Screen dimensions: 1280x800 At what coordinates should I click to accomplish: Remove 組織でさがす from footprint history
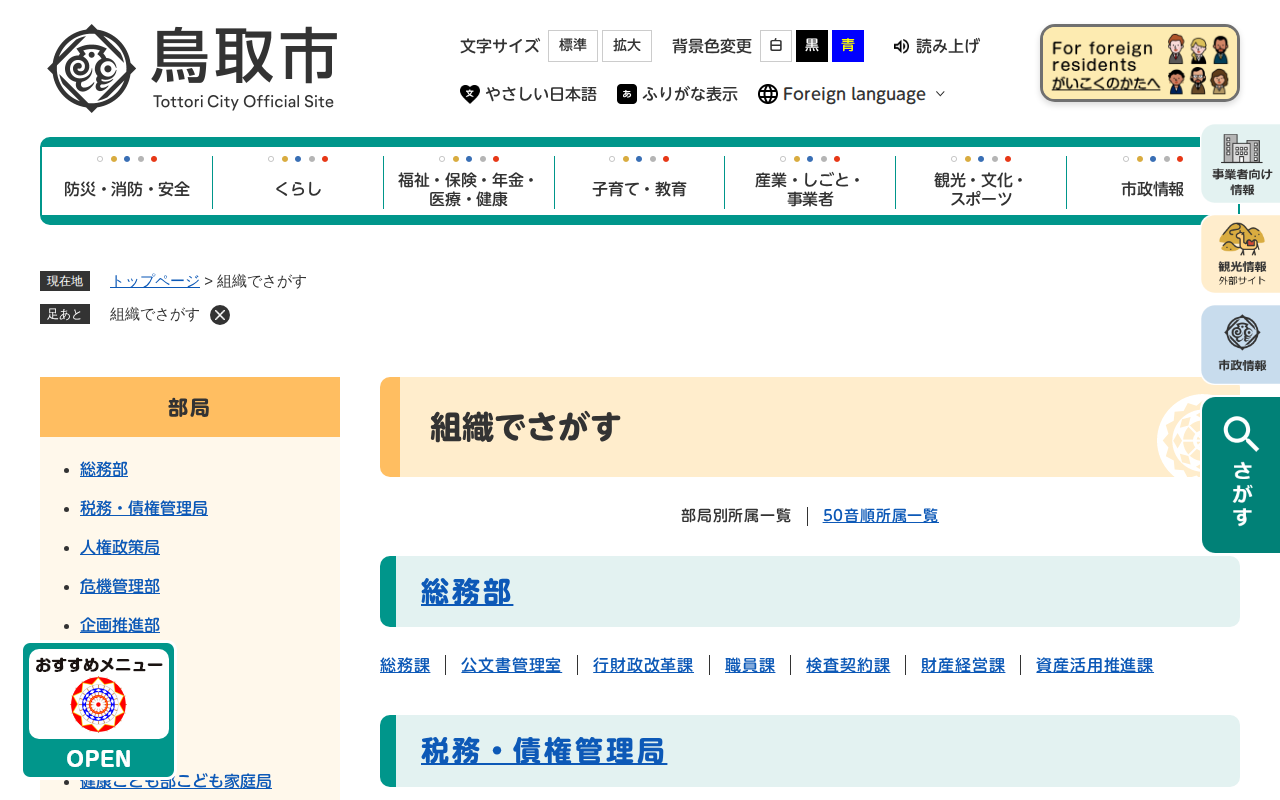click(x=220, y=315)
